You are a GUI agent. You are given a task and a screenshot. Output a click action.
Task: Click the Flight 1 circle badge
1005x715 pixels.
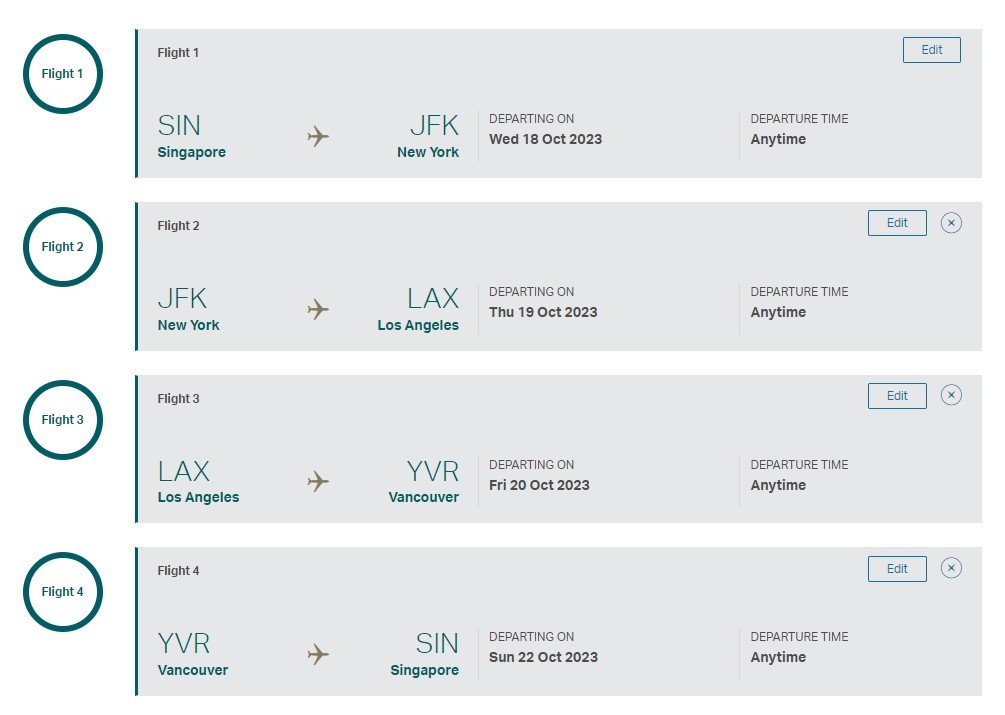(62, 73)
